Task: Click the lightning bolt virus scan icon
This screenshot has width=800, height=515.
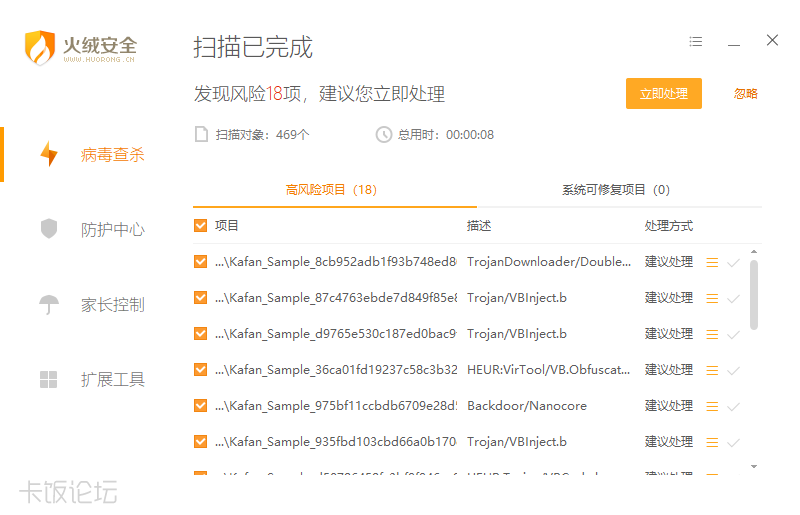Action: (49, 154)
